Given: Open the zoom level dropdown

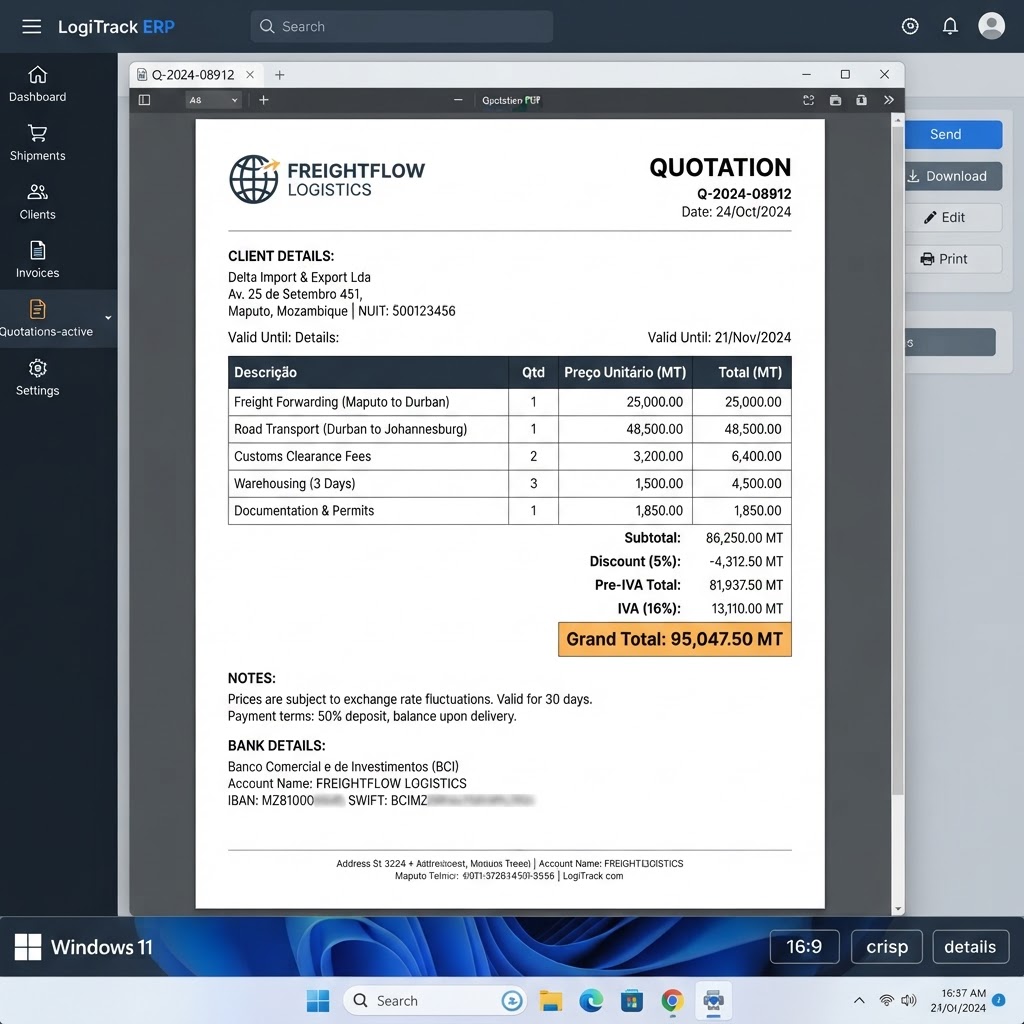Looking at the screenshot, I should point(214,100).
